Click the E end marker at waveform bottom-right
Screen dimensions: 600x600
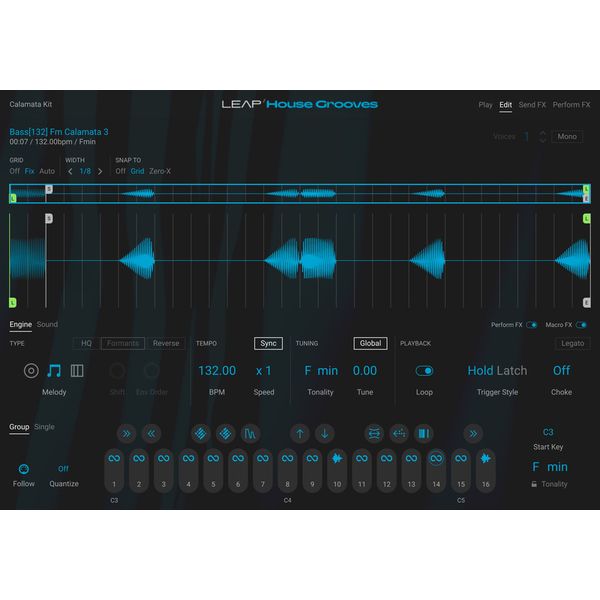pos(587,303)
